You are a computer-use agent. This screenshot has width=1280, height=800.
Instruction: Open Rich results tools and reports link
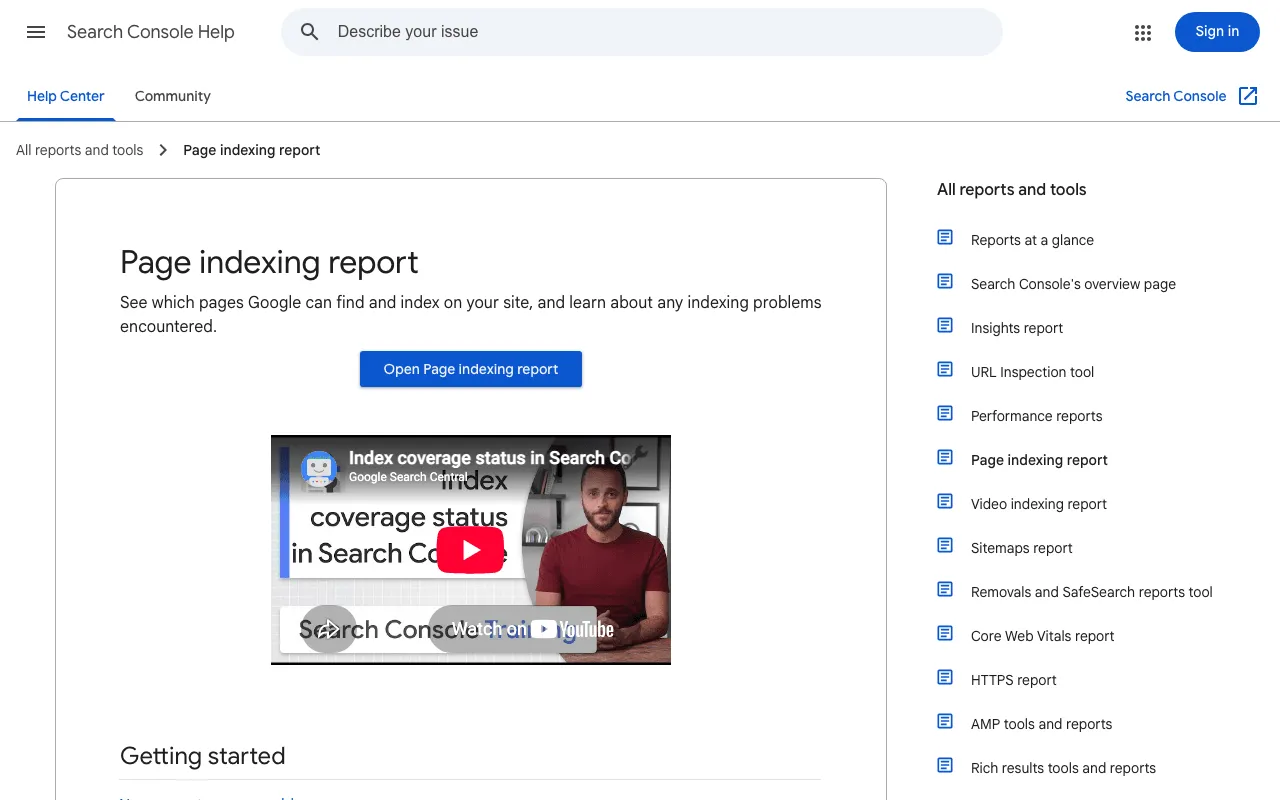point(1063,768)
